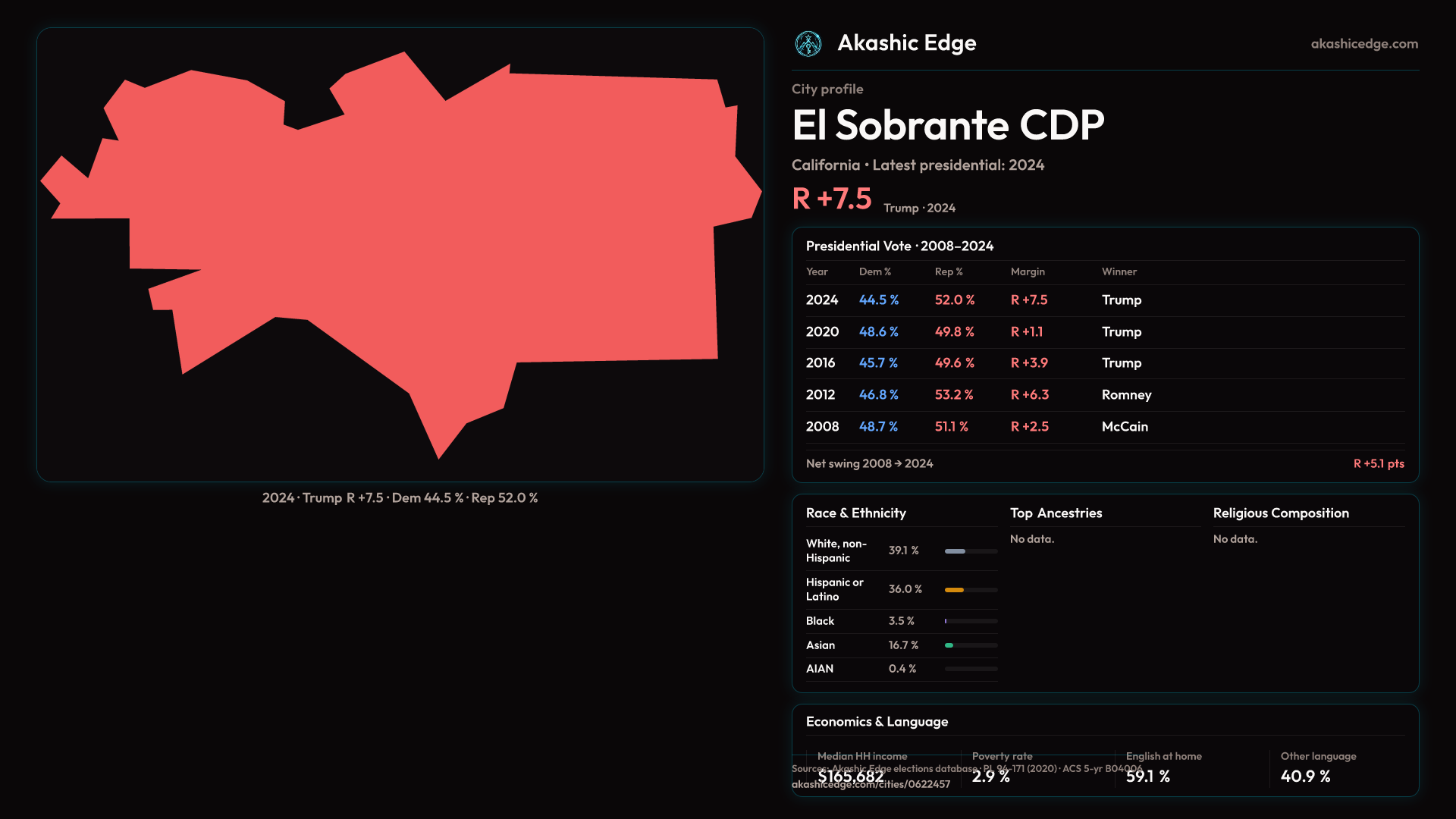Click the Asian green percentage bar
The image size is (1456, 819).
(949, 645)
